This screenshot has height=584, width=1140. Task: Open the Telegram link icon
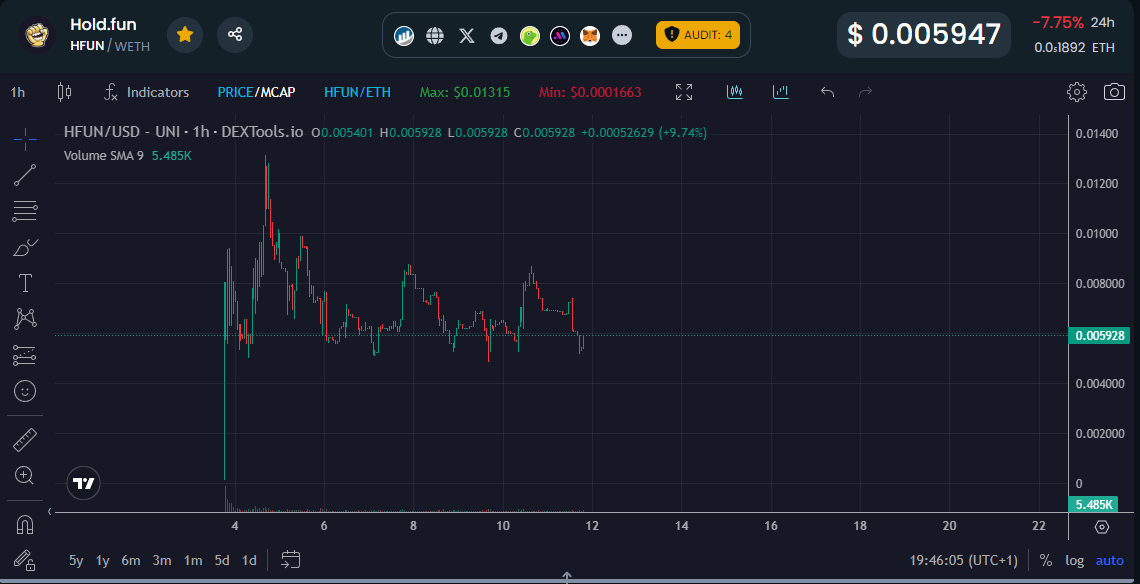(499, 35)
